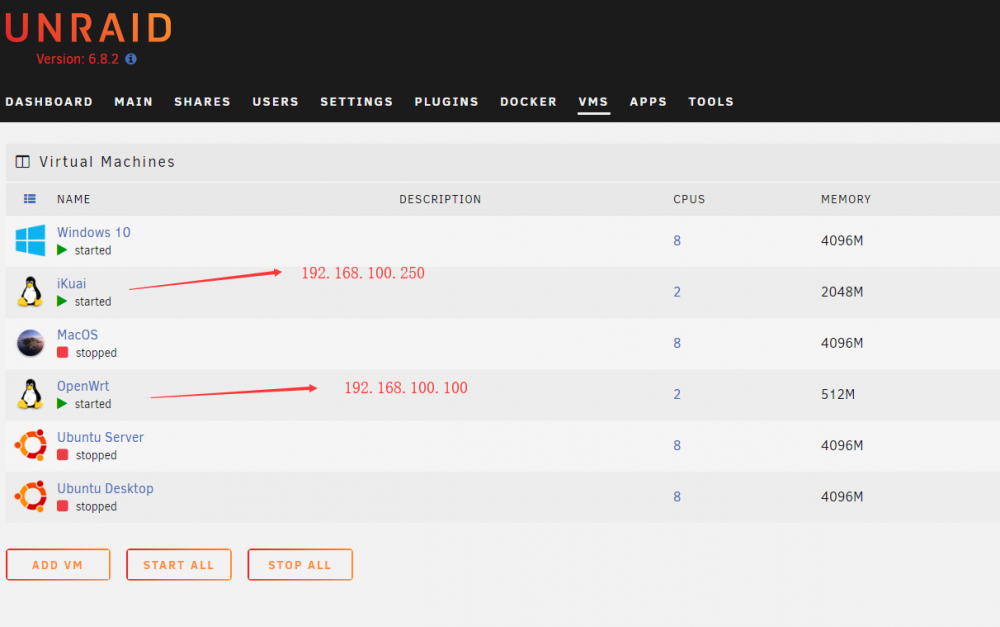Open the Ubuntu Desktop VM link

point(105,488)
